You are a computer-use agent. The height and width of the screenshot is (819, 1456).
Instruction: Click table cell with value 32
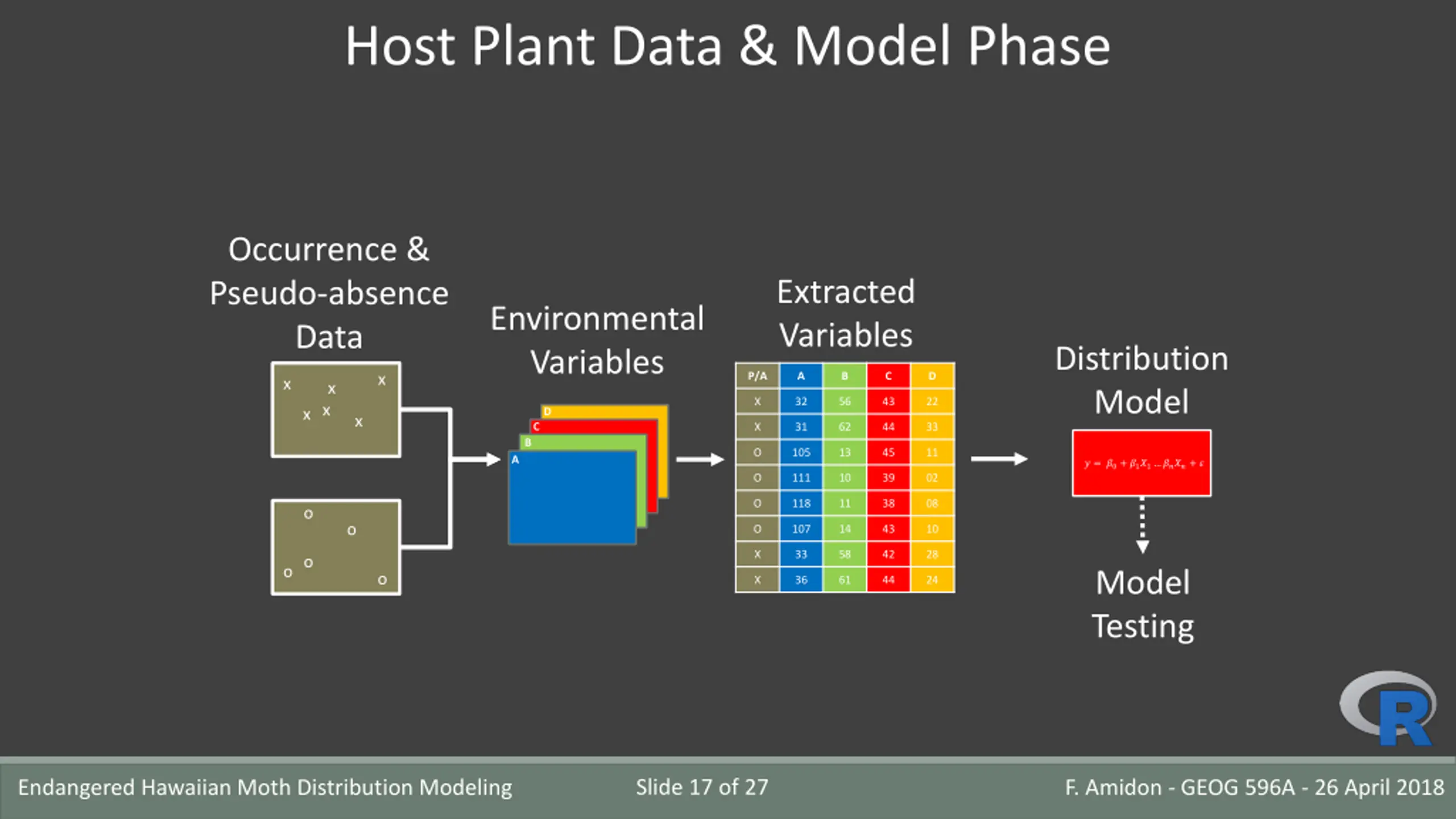(801, 402)
